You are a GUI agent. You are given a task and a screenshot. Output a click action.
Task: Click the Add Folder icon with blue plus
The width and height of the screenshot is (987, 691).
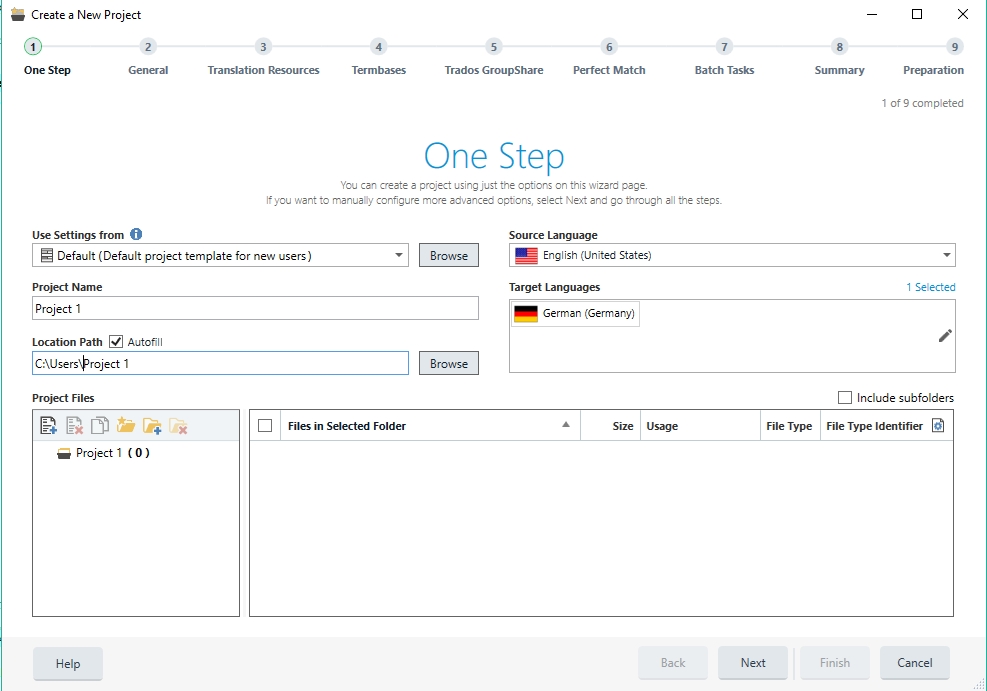(152, 426)
